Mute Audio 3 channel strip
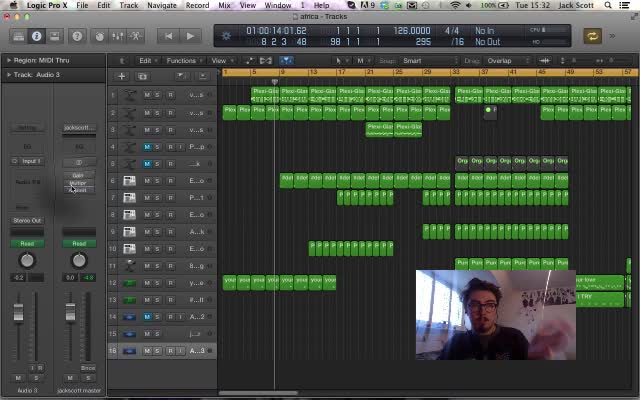 (x=18, y=378)
